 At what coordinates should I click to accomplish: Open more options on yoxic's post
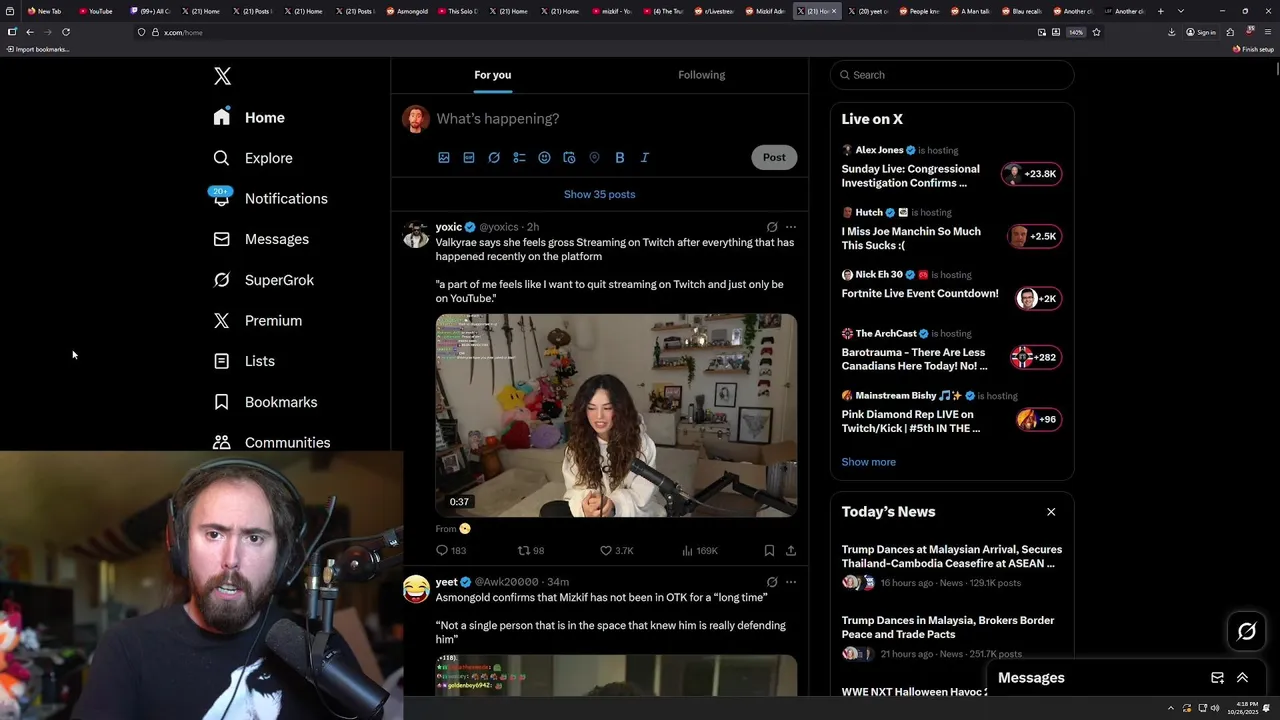(x=791, y=227)
